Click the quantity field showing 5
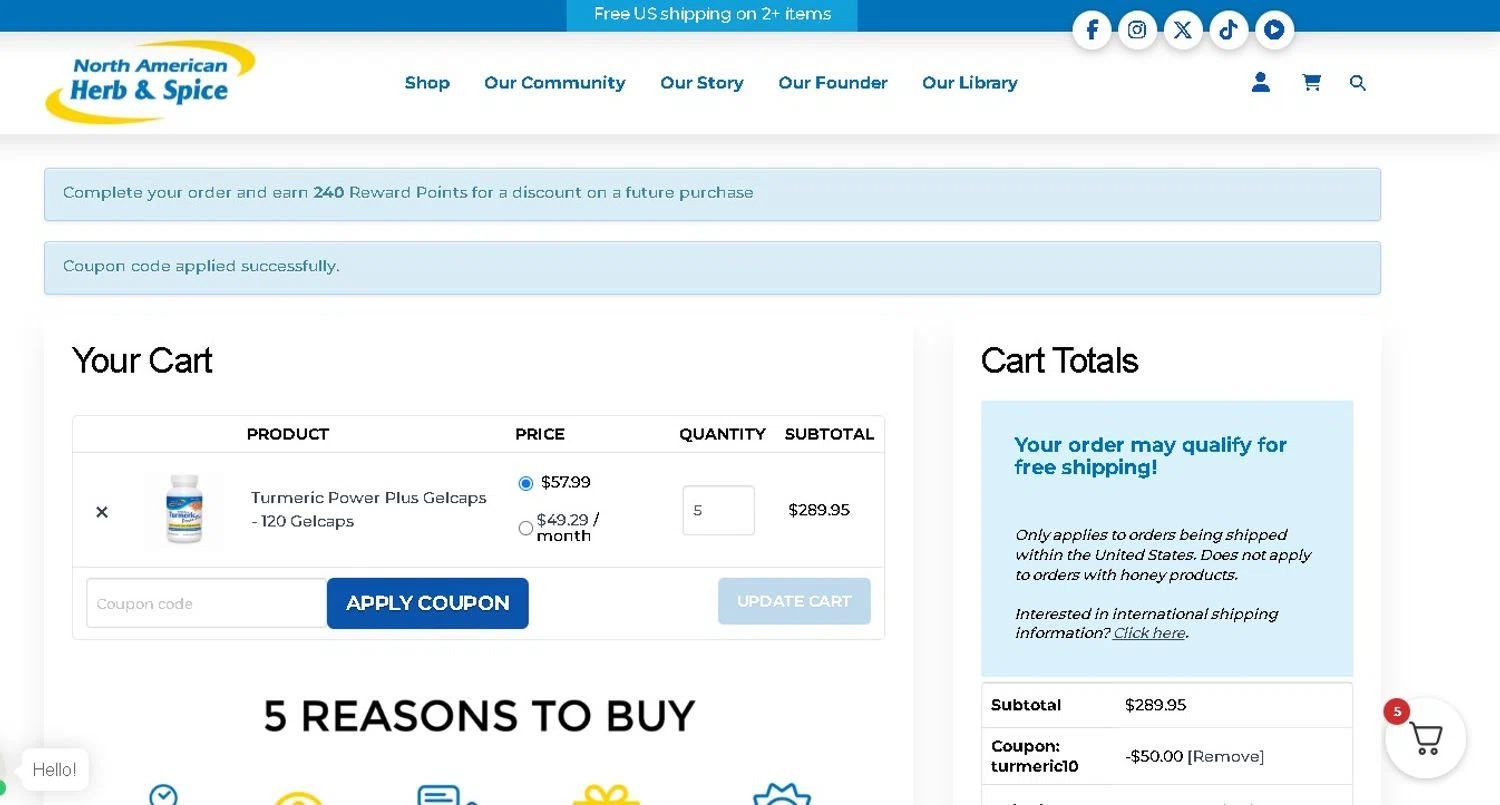Image resolution: width=1500 pixels, height=805 pixels. (718, 510)
